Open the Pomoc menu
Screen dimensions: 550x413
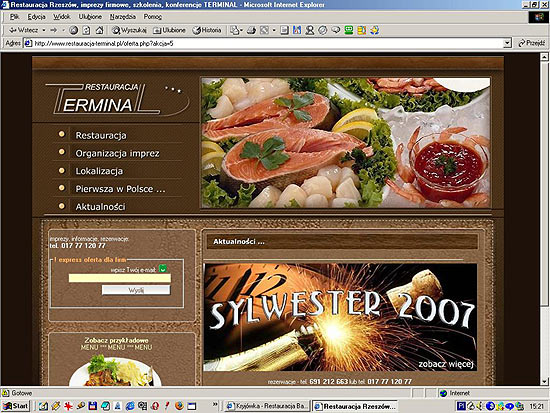pyautogui.click(x=153, y=16)
